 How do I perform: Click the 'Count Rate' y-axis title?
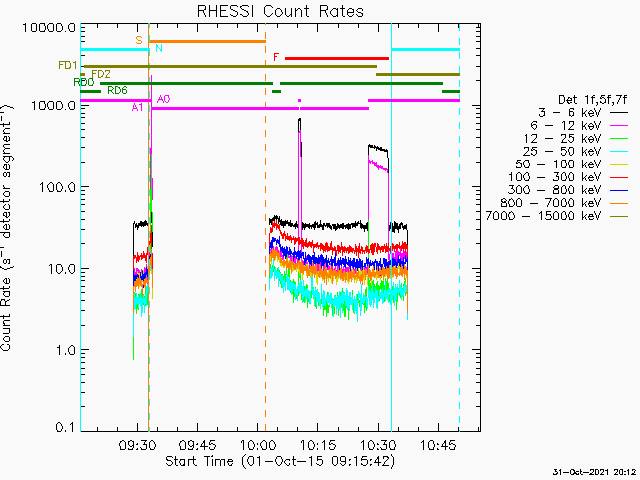6,313
